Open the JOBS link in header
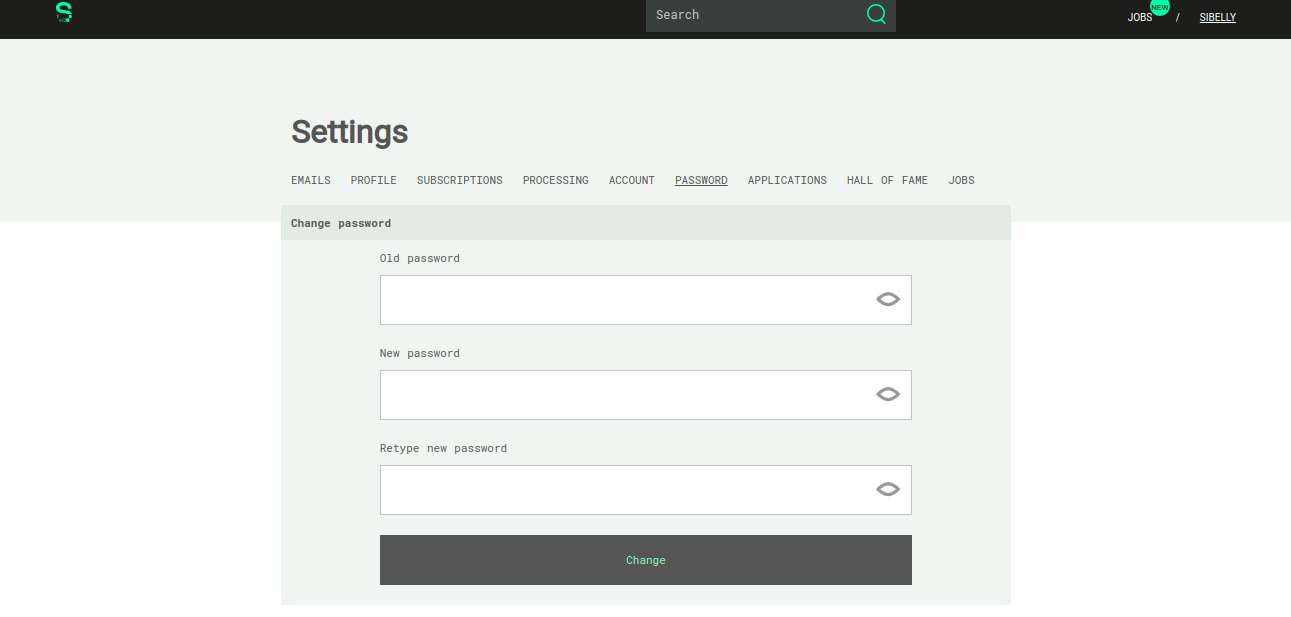The image size is (1291, 617). coord(1140,17)
